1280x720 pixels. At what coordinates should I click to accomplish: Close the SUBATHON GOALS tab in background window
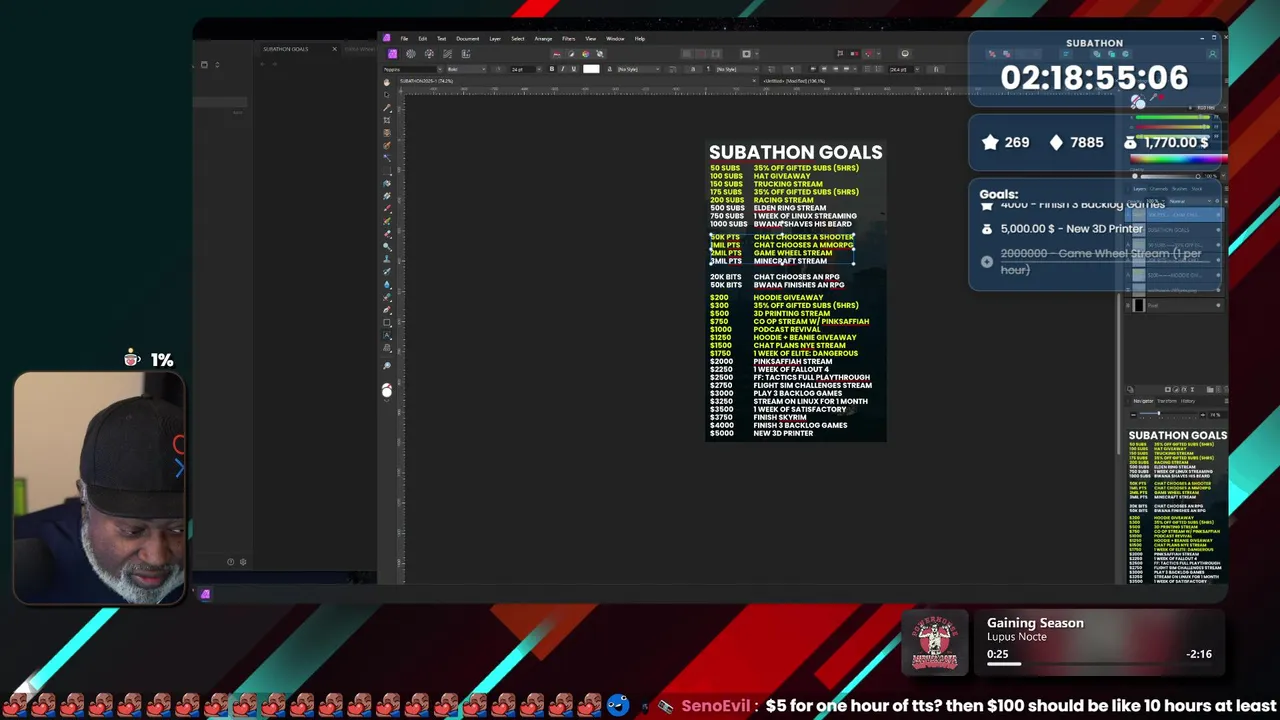334,48
